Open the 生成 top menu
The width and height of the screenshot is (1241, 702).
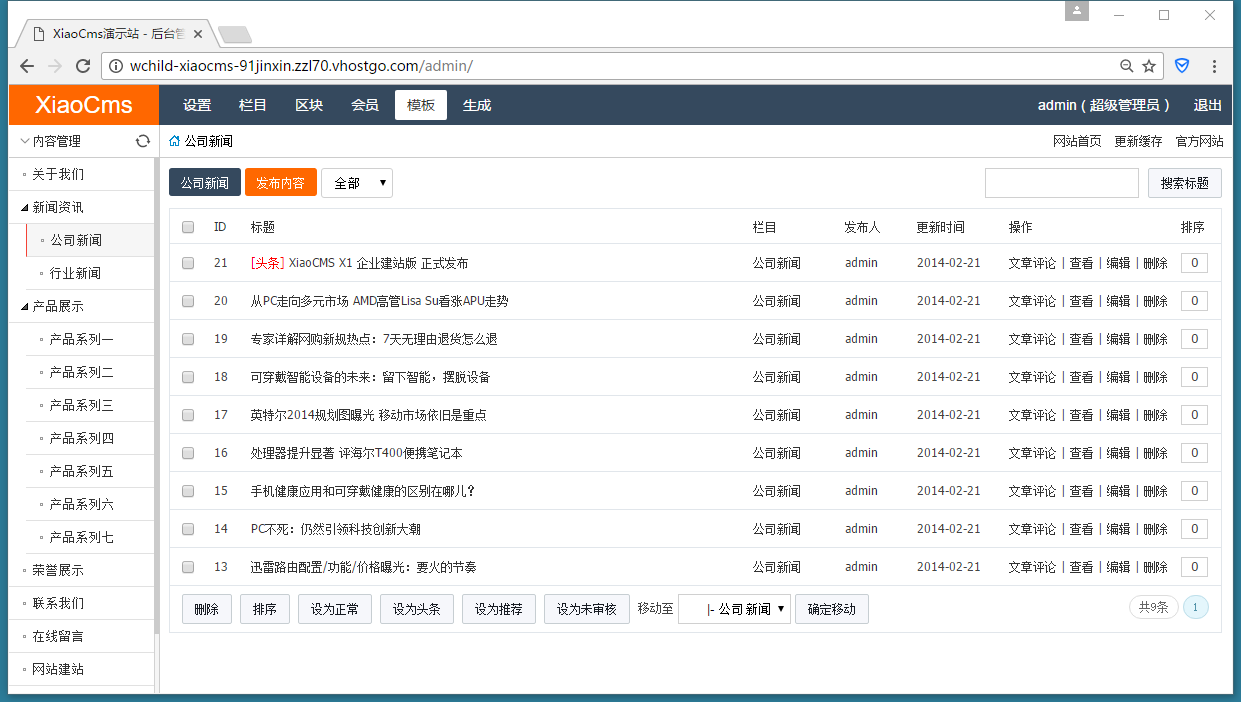[x=477, y=105]
